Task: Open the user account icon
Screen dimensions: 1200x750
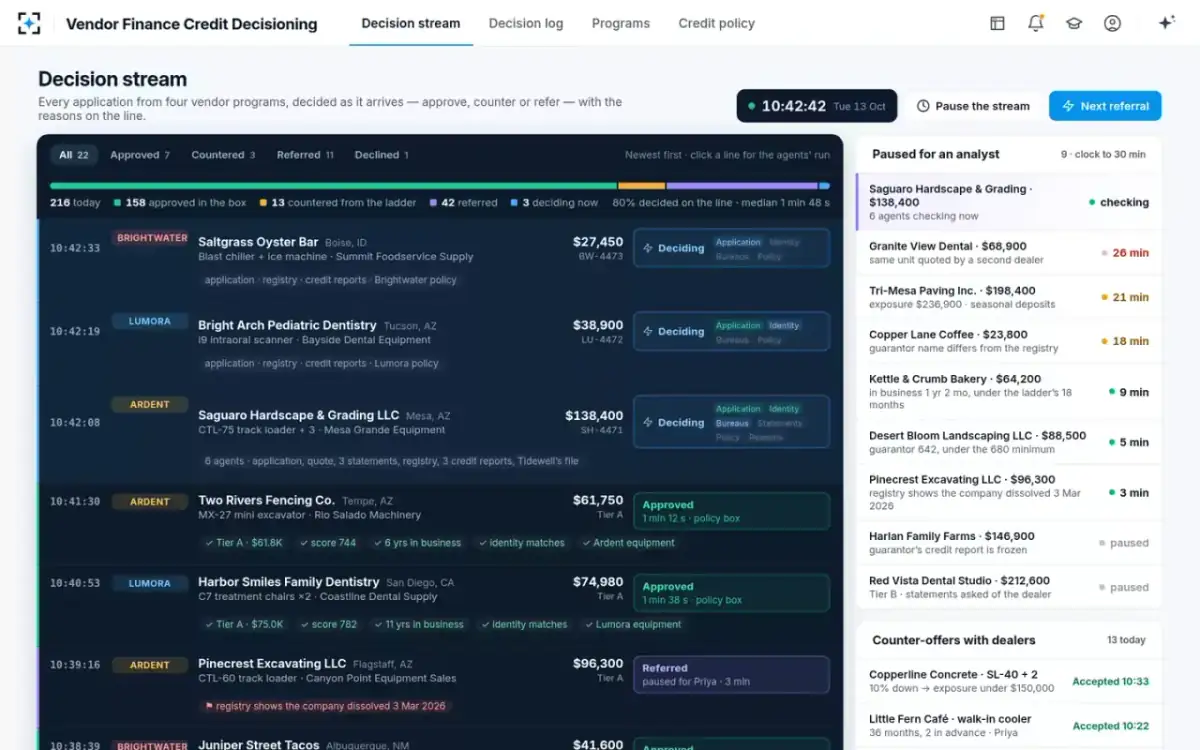Action: 1112,23
